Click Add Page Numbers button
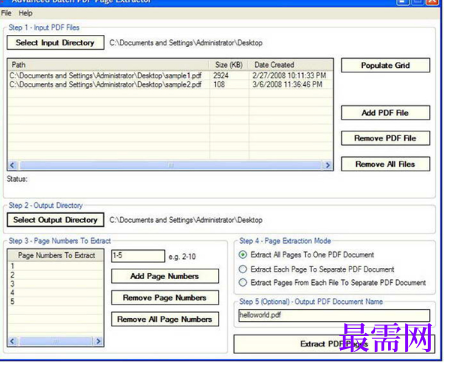This screenshot has width=451, height=369. (165, 276)
